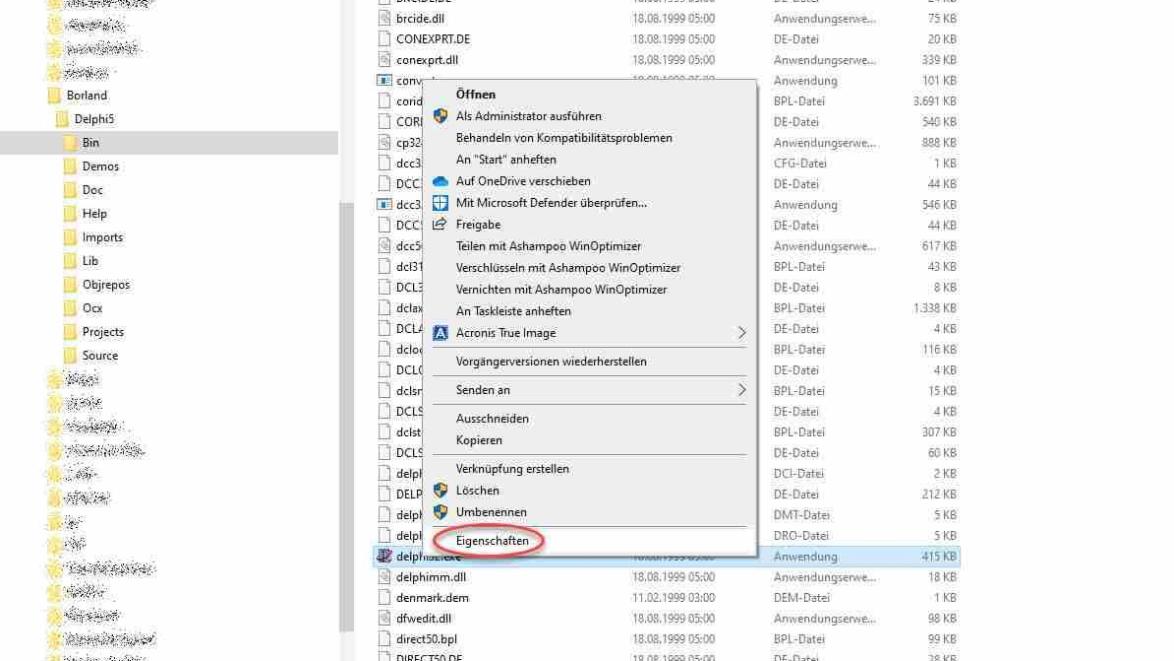1174x661 pixels.
Task: Choose Auf OneDrive verschieben
Action: (x=523, y=181)
